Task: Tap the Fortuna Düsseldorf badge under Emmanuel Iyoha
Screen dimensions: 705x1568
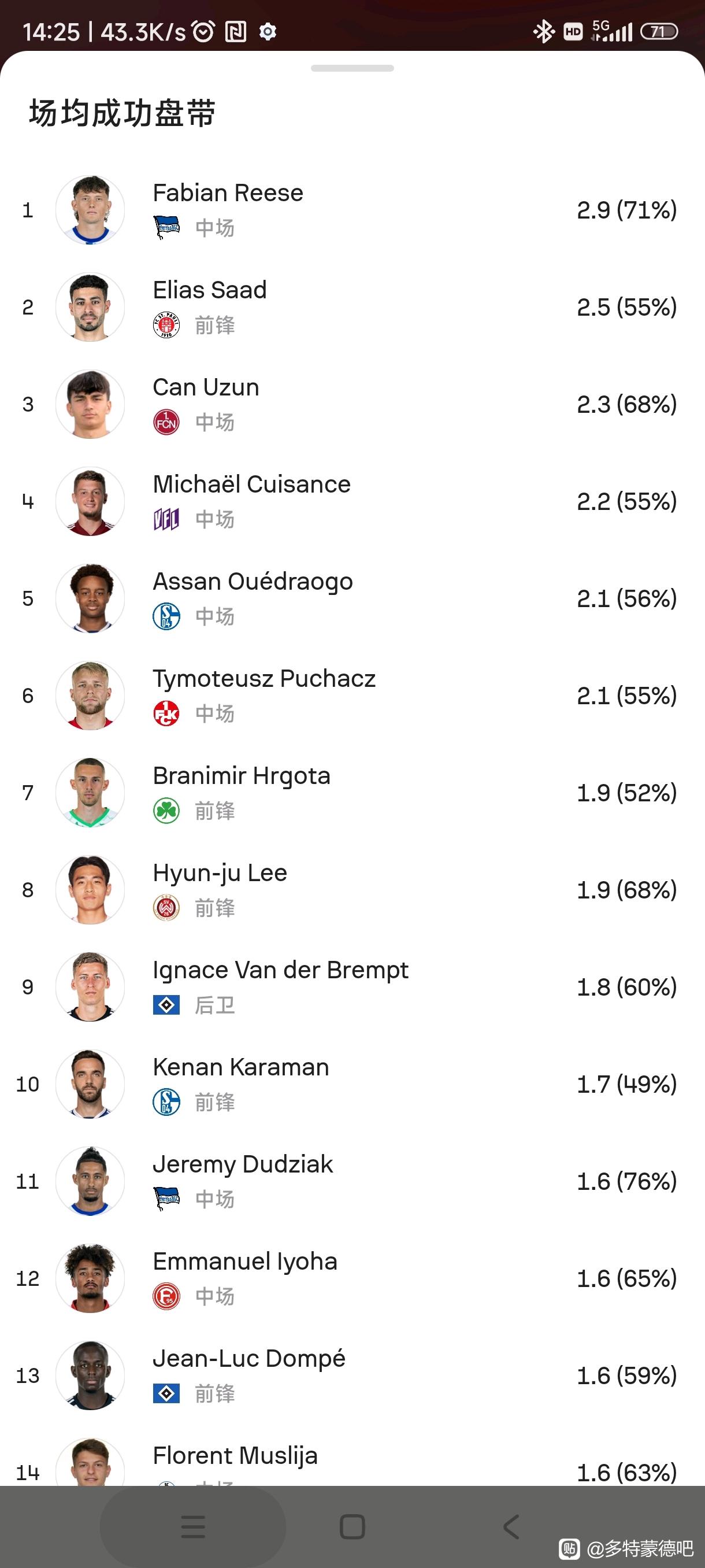Action: coord(166,1296)
